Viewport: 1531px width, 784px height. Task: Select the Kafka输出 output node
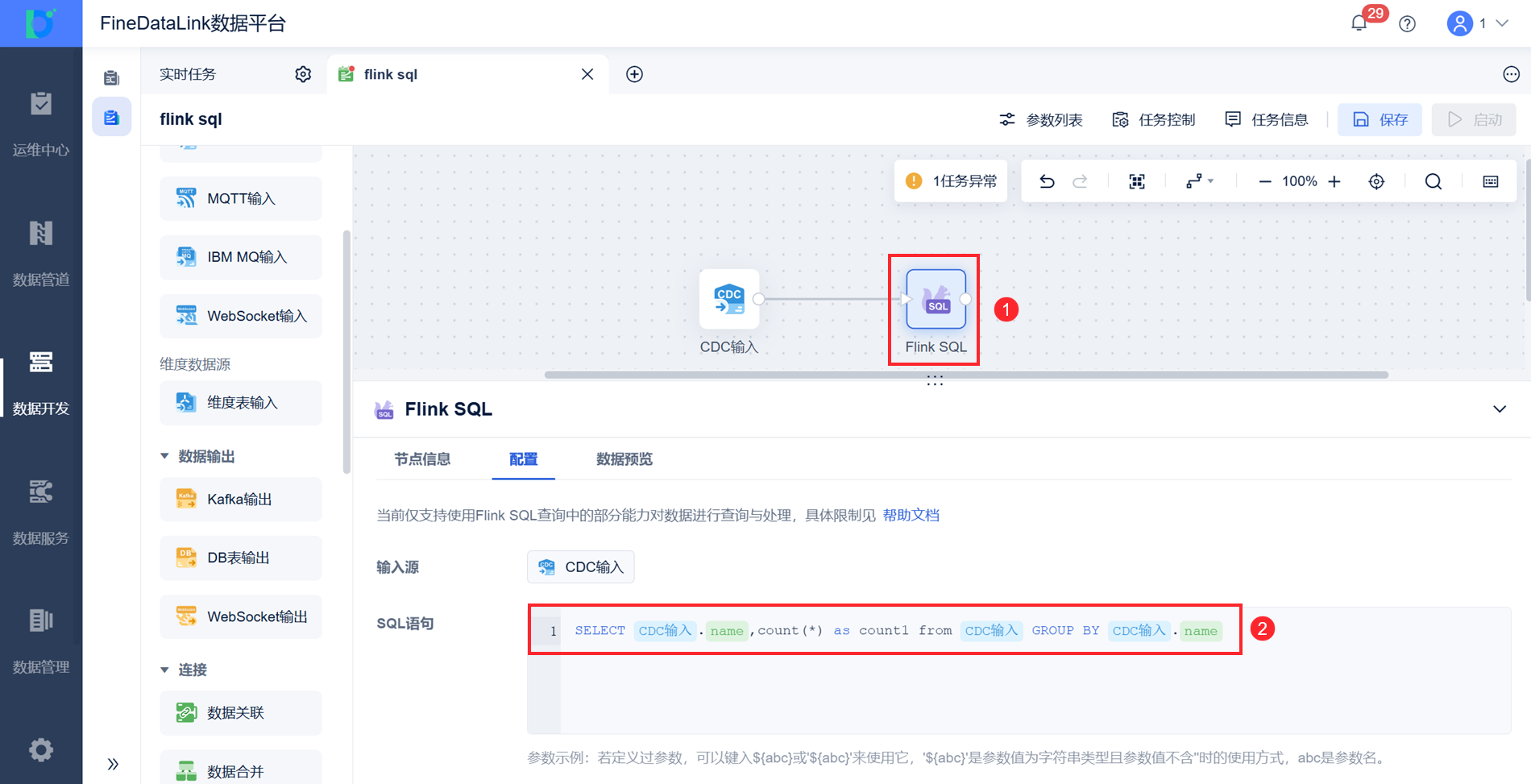click(240, 499)
